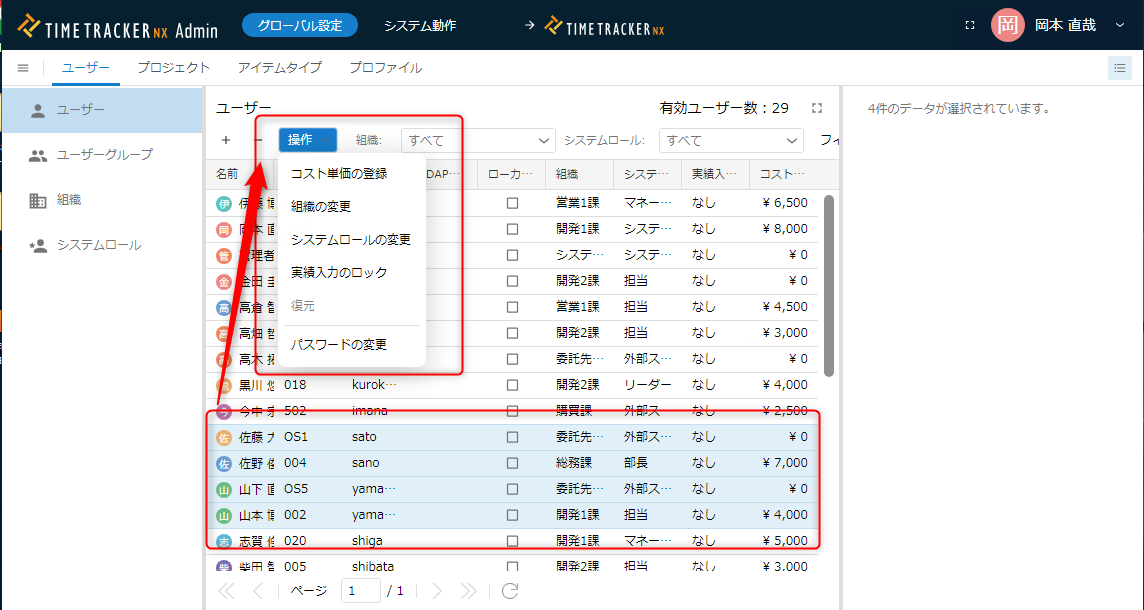Viewport: 1144px width, 610px height.
Task: Click the fullscreen icon in top header
Action: click(969, 25)
